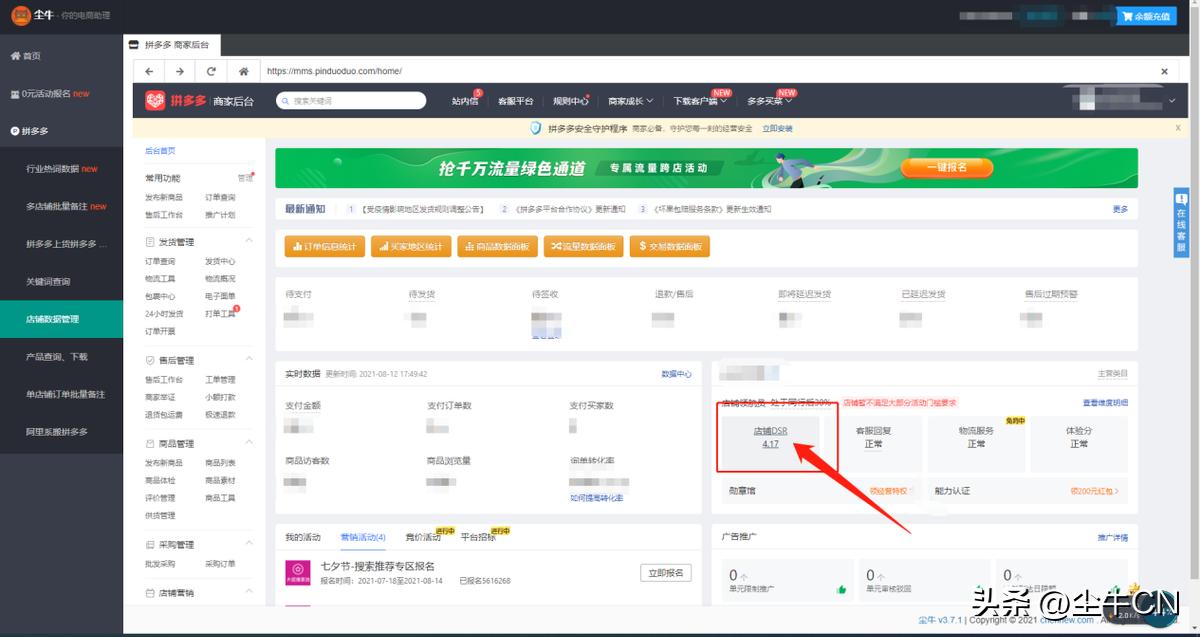This screenshot has height=637, width=1200.
Task: Open 规则中心 from the top menu
Action: (x=570, y=100)
